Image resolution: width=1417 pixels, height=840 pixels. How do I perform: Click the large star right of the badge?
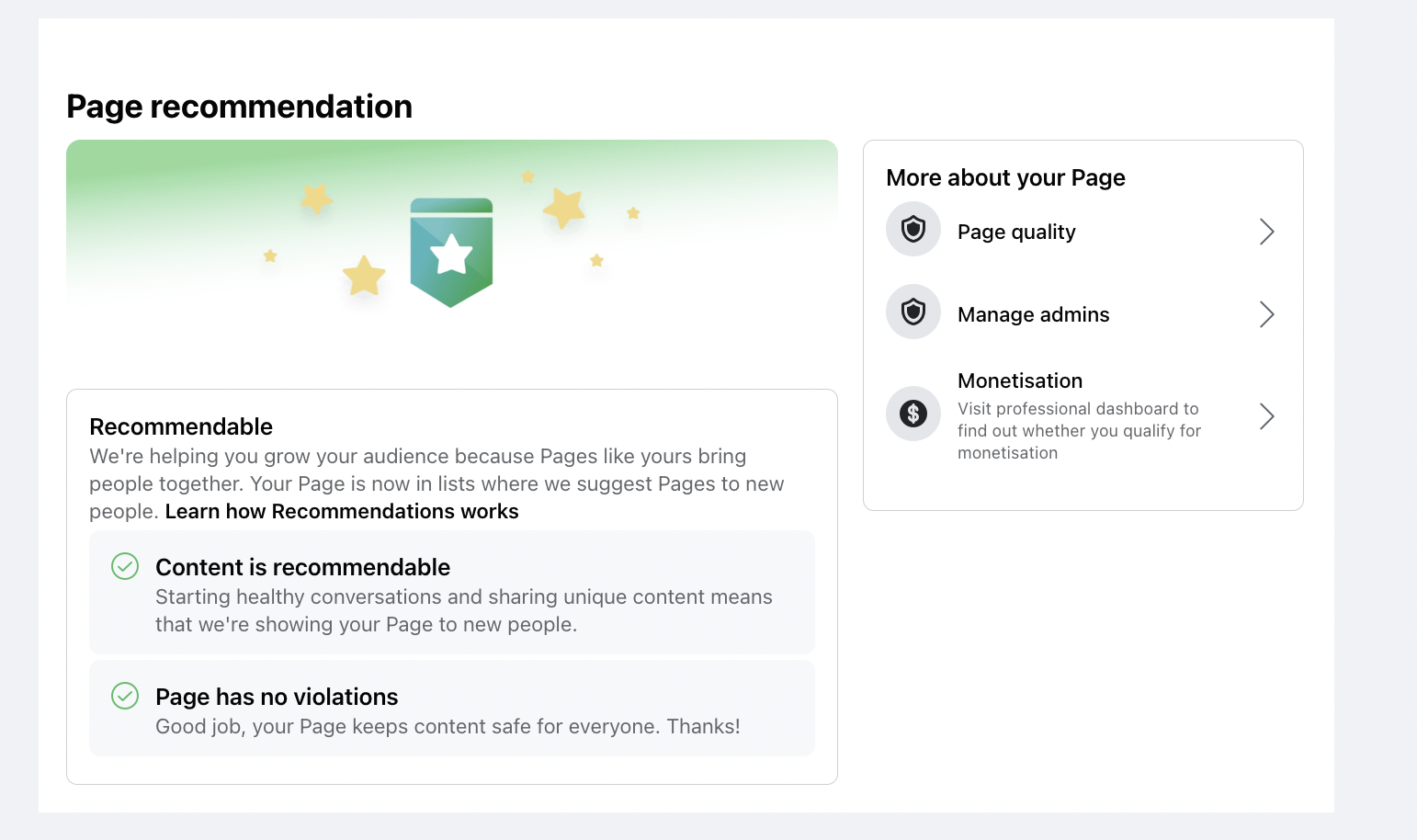coord(564,208)
